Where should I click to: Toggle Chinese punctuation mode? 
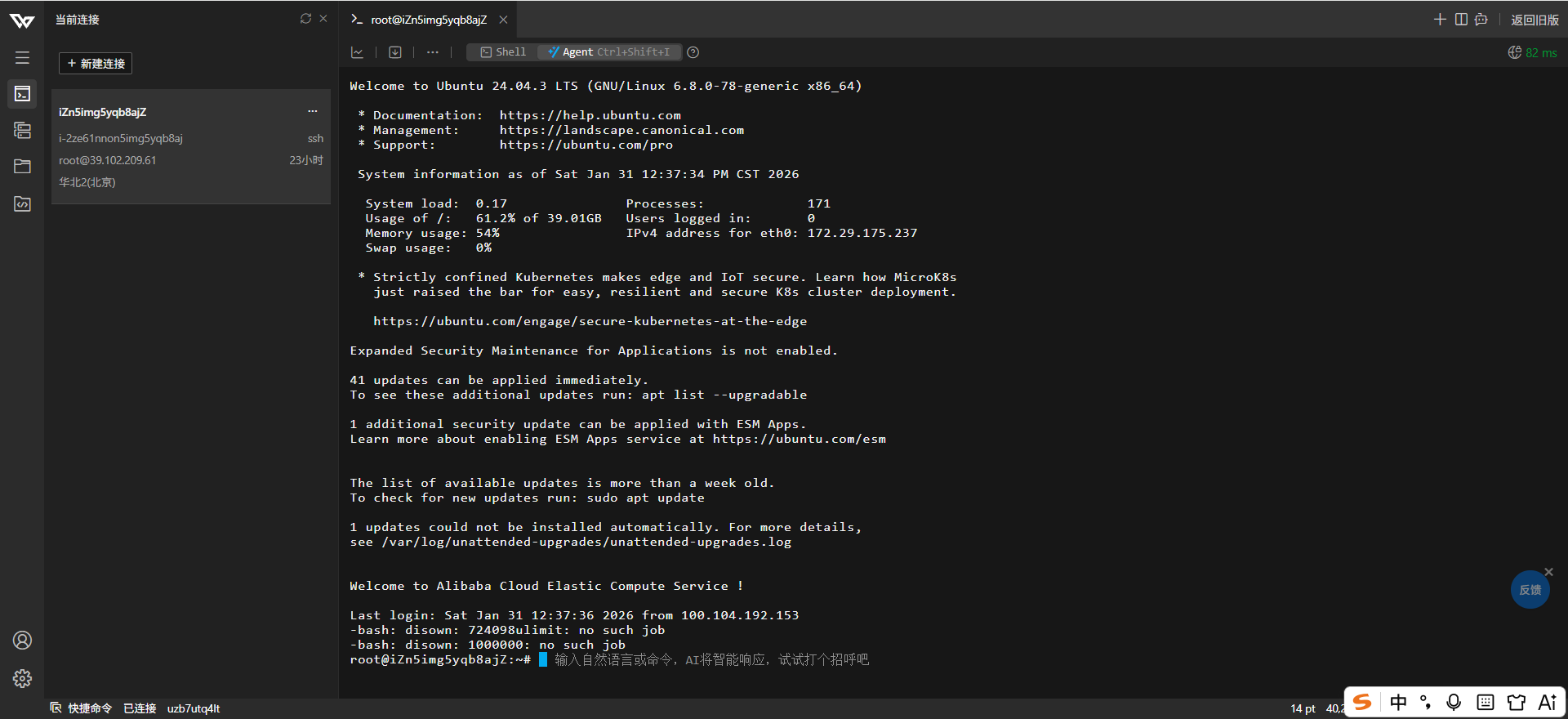(x=1426, y=702)
